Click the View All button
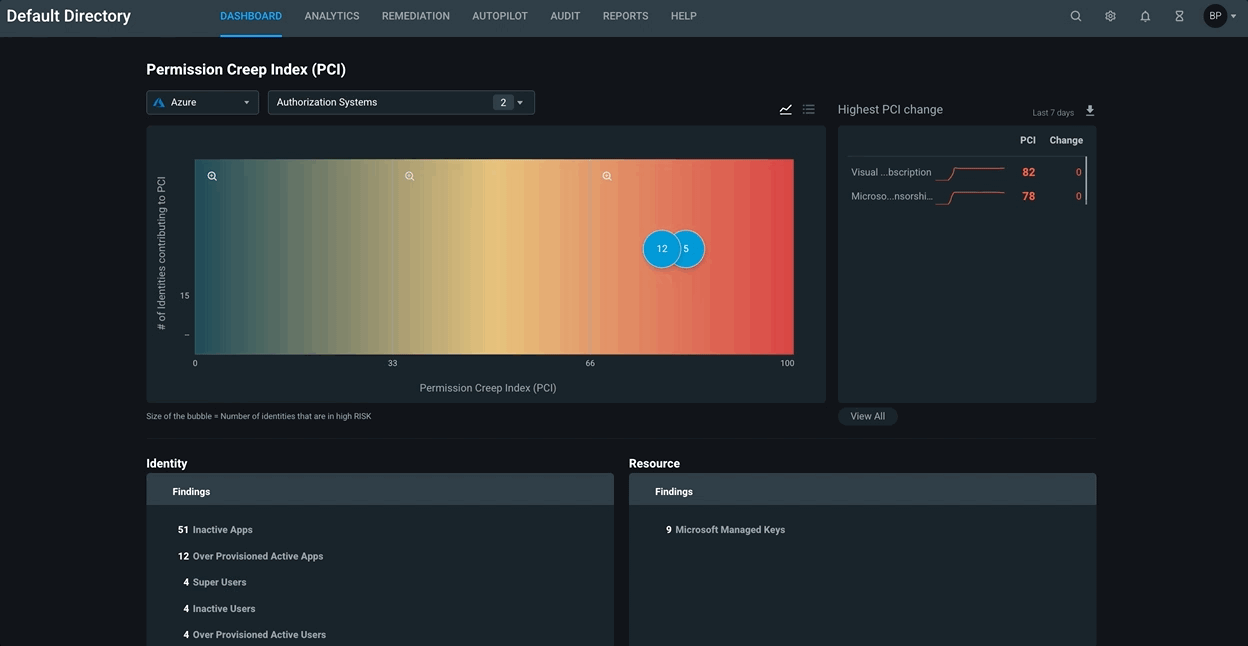Screen dimensions: 1248x646 867,416
